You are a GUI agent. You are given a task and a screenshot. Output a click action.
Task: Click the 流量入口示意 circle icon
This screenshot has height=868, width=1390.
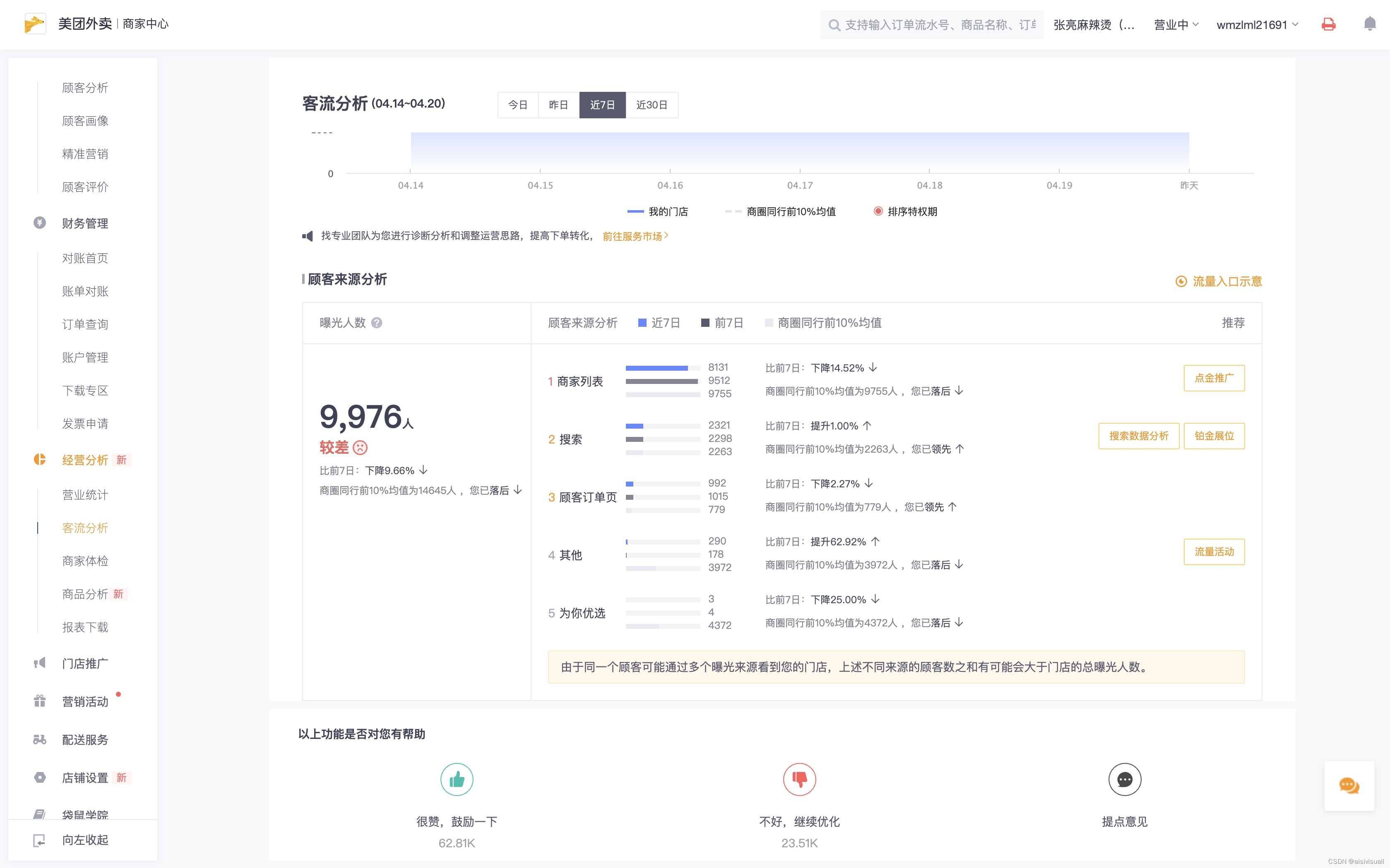(1181, 281)
